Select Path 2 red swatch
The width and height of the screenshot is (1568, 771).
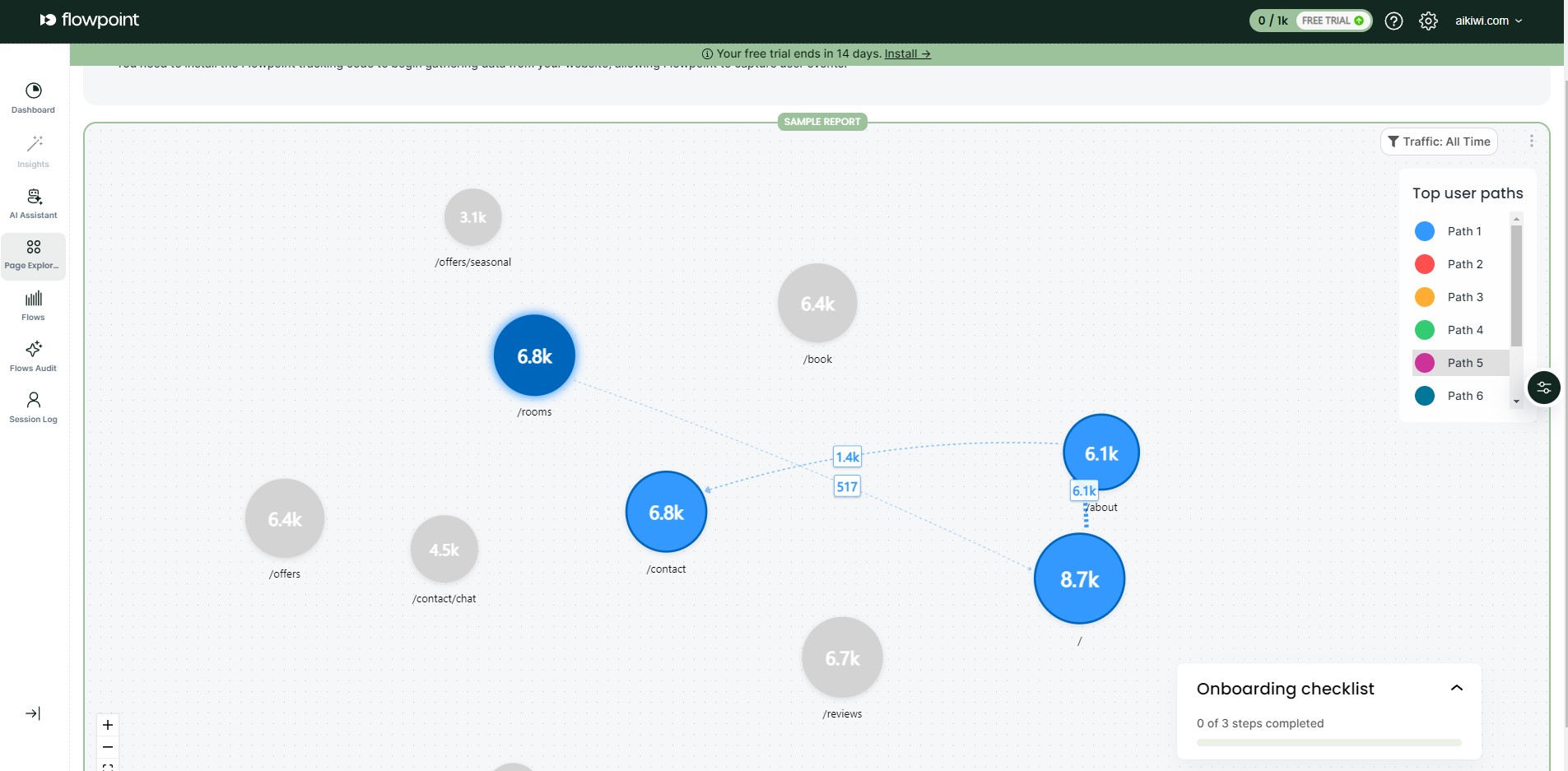pos(1425,264)
